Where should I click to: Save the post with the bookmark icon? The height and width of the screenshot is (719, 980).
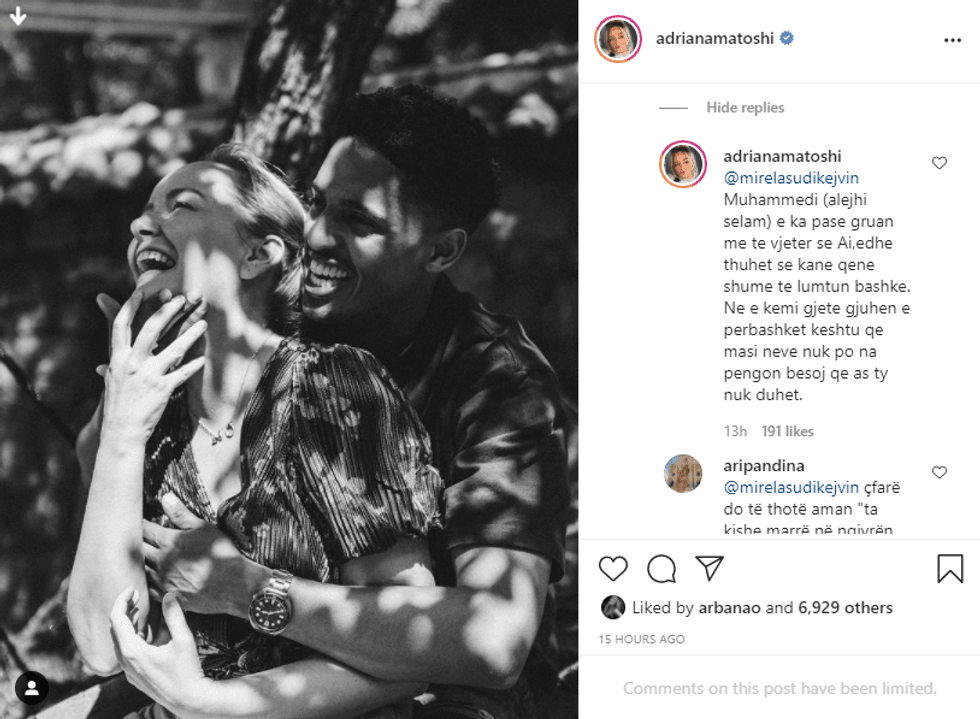[x=949, y=569]
